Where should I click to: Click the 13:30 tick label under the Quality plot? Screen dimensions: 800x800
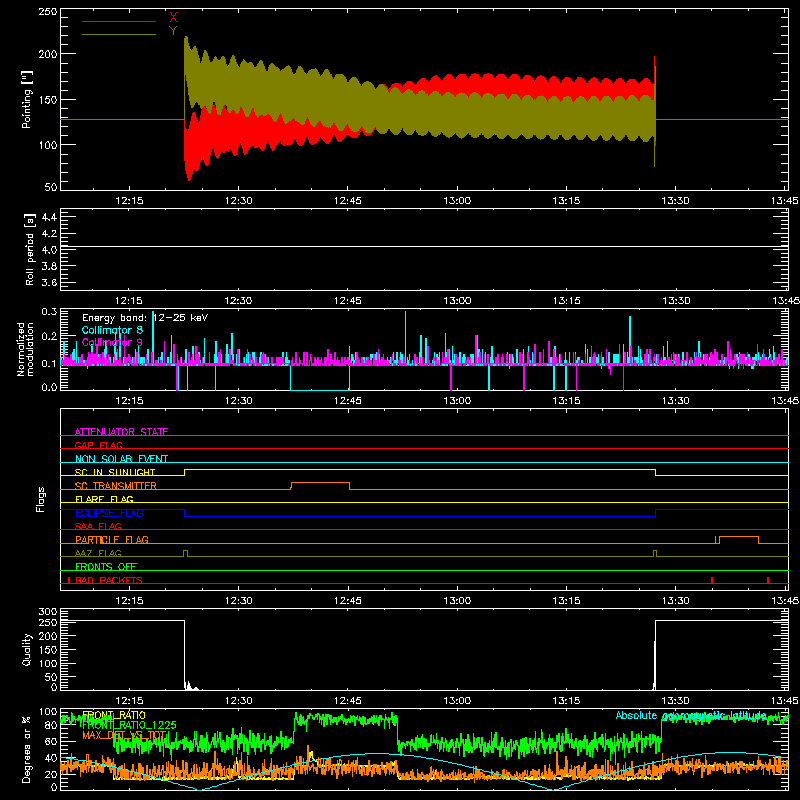676,701
